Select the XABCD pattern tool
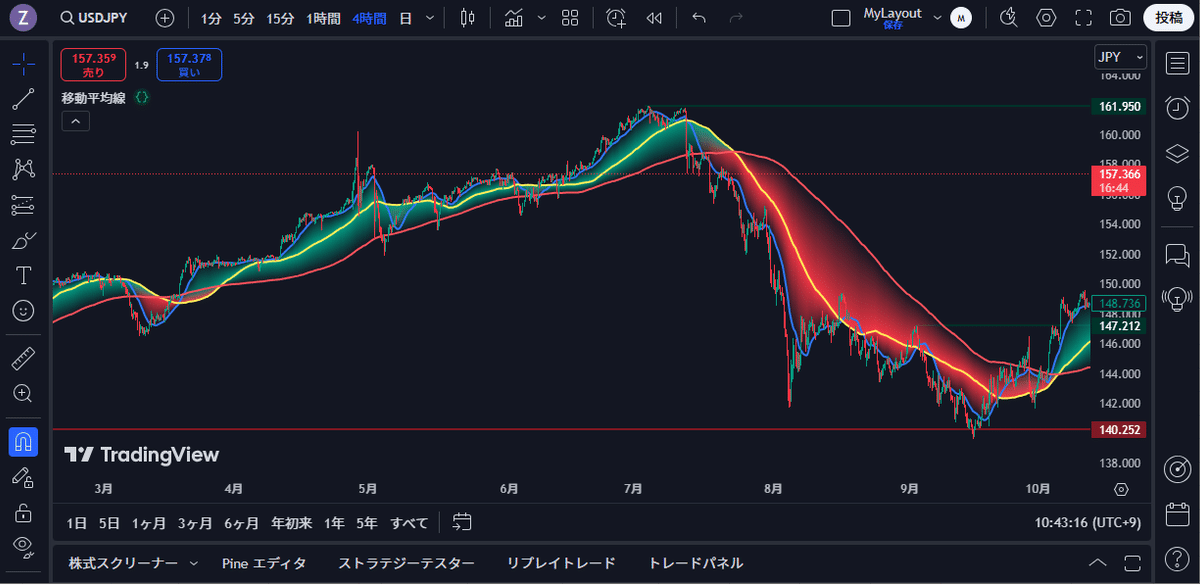This screenshot has width=1200, height=585. 23,170
